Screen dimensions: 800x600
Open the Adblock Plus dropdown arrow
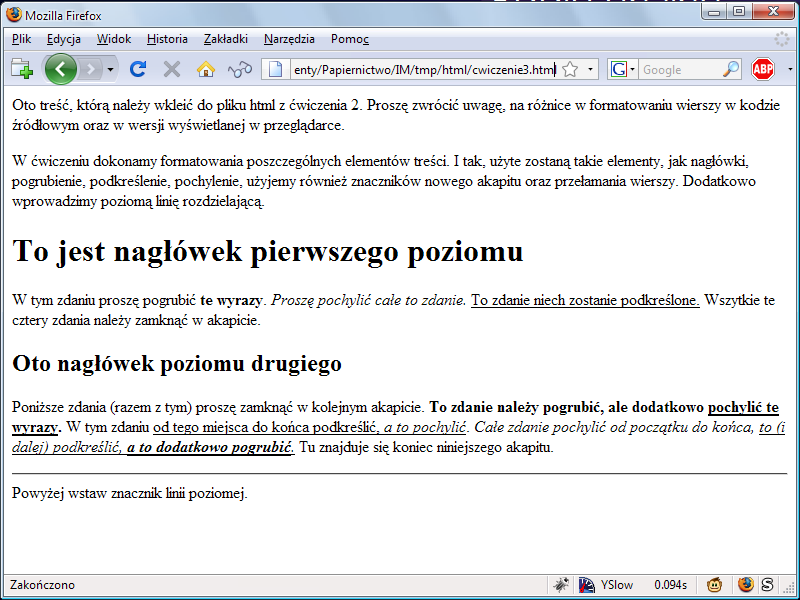tap(790, 69)
